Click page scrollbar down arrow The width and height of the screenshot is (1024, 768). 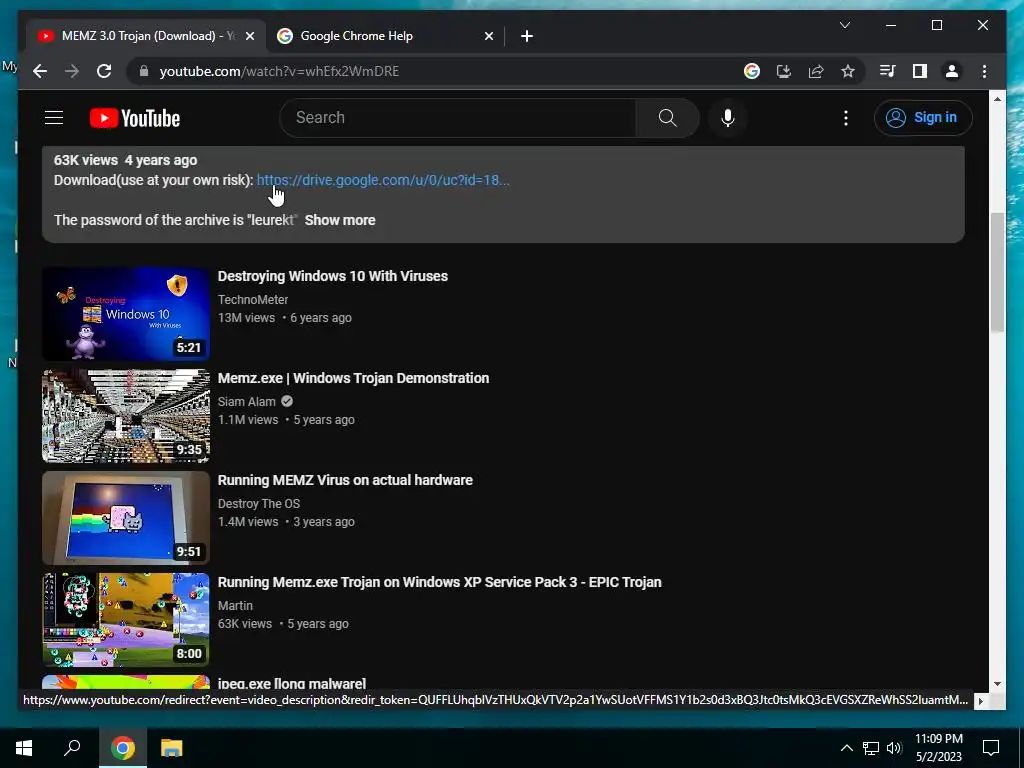pos(997,684)
